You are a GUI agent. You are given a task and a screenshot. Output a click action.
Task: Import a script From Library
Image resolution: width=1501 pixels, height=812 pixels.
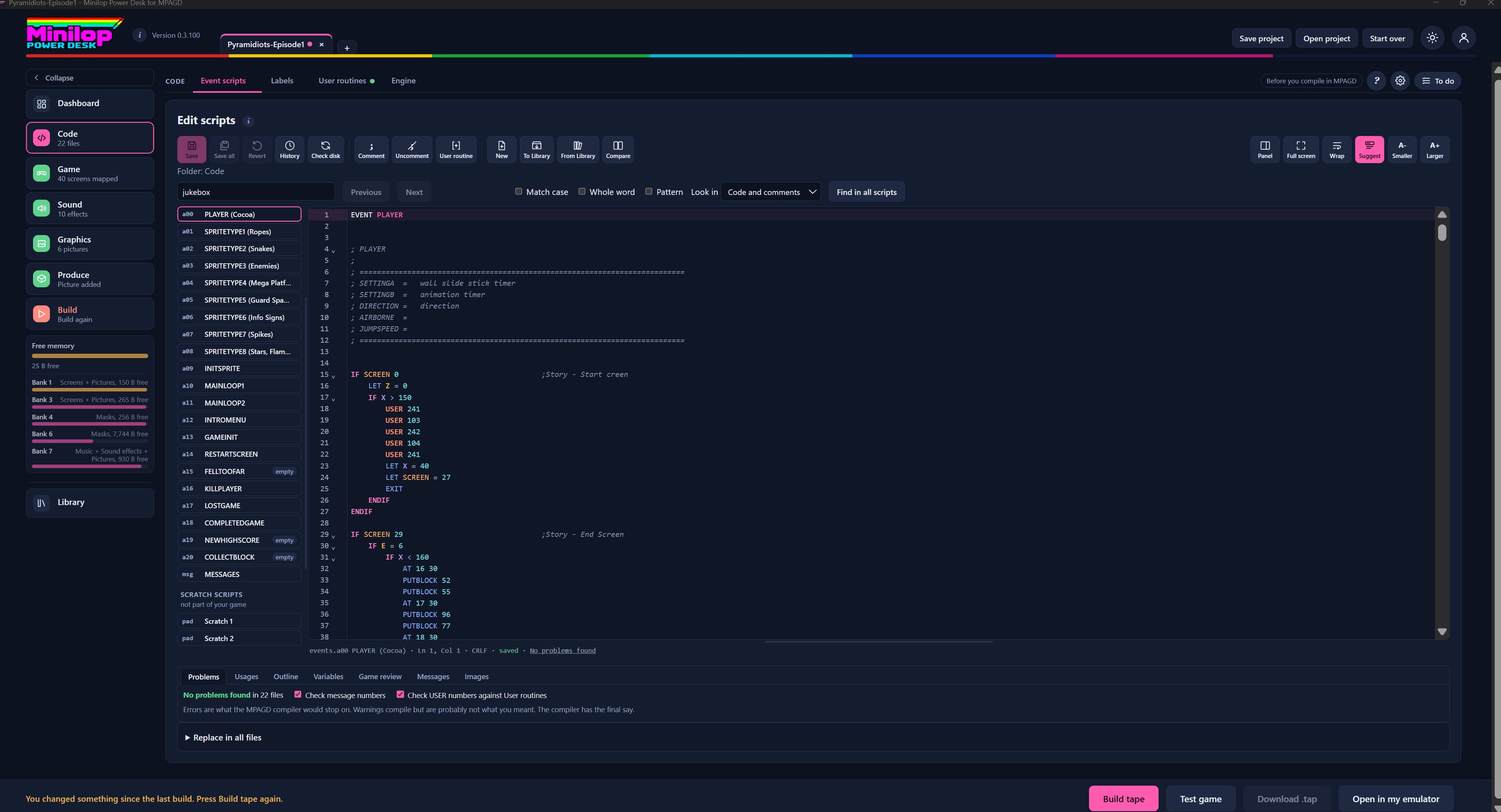point(578,149)
